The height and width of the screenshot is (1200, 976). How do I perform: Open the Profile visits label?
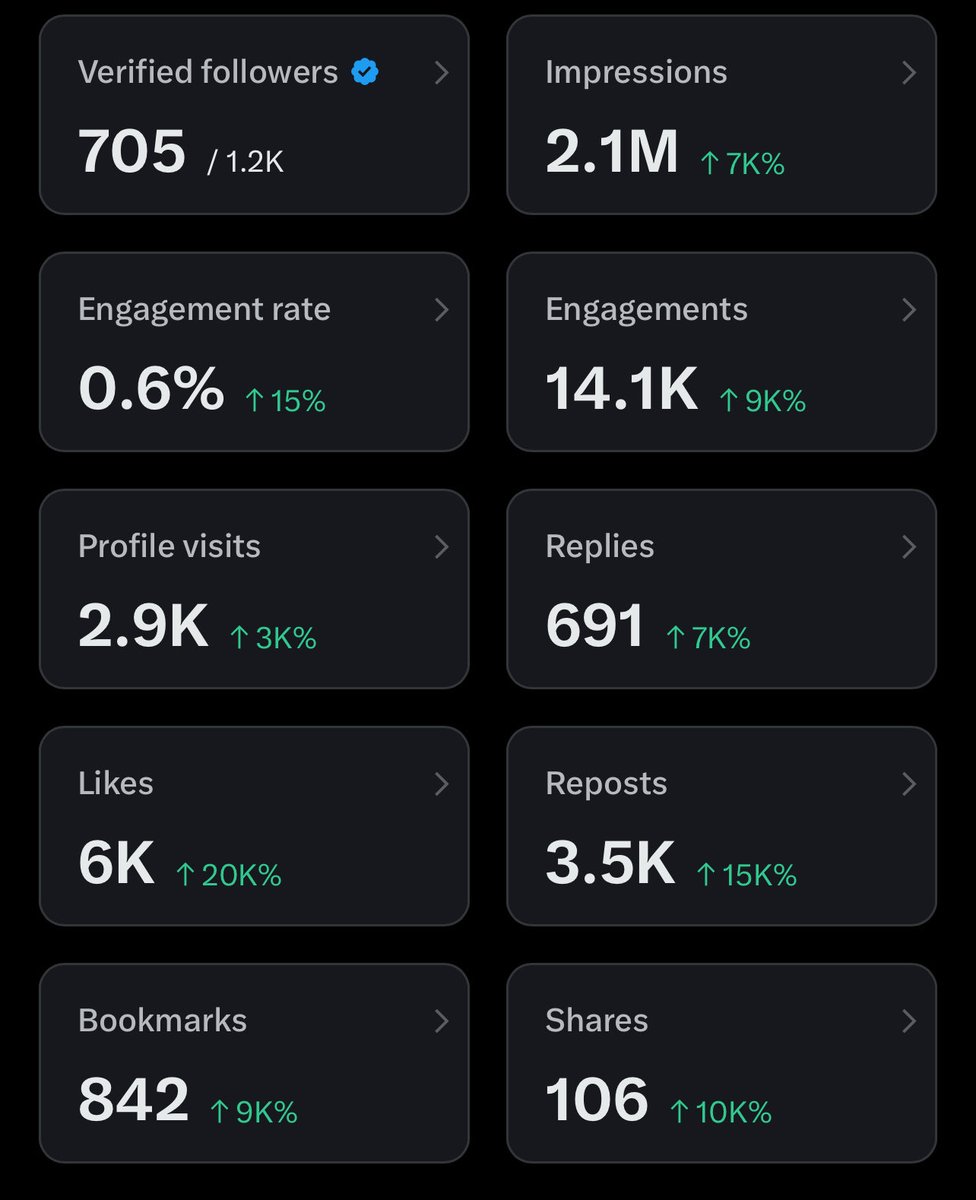pos(169,546)
